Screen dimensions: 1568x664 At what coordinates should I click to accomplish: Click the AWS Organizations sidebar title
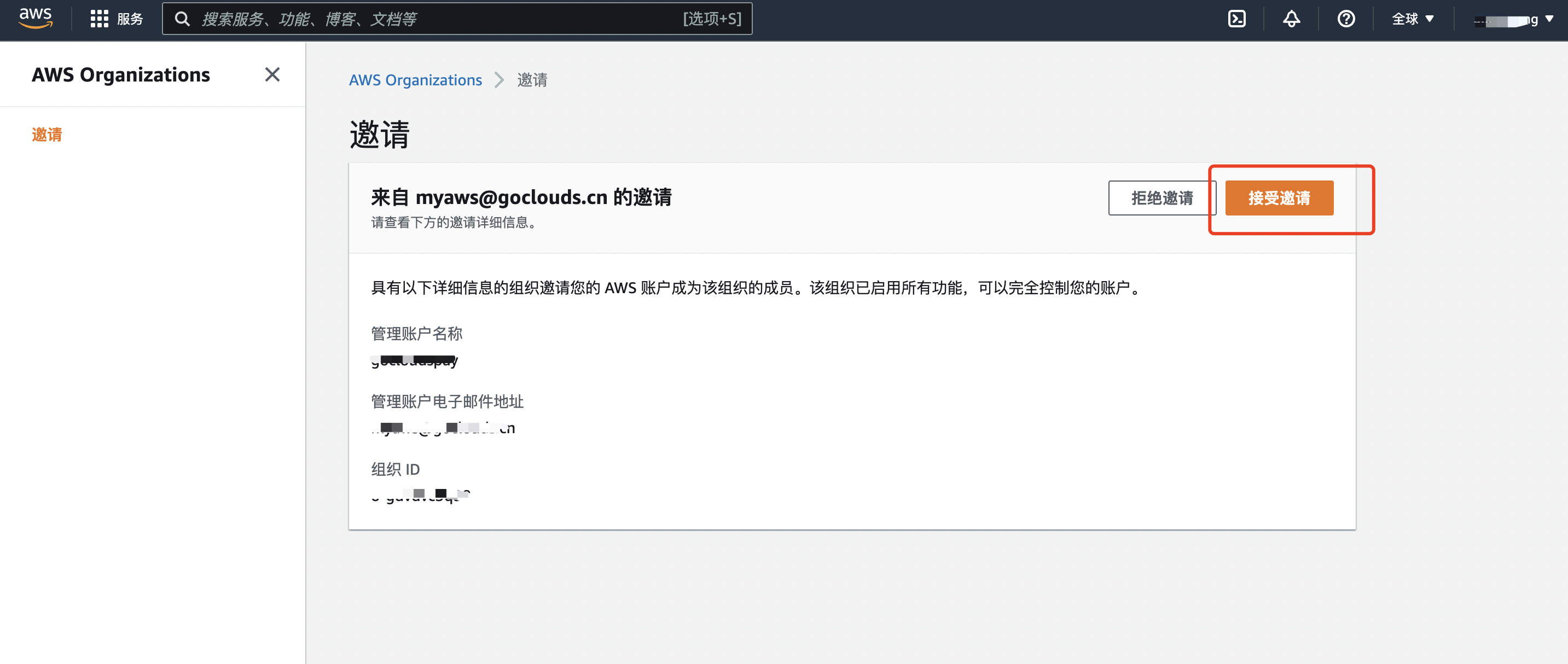(x=120, y=74)
